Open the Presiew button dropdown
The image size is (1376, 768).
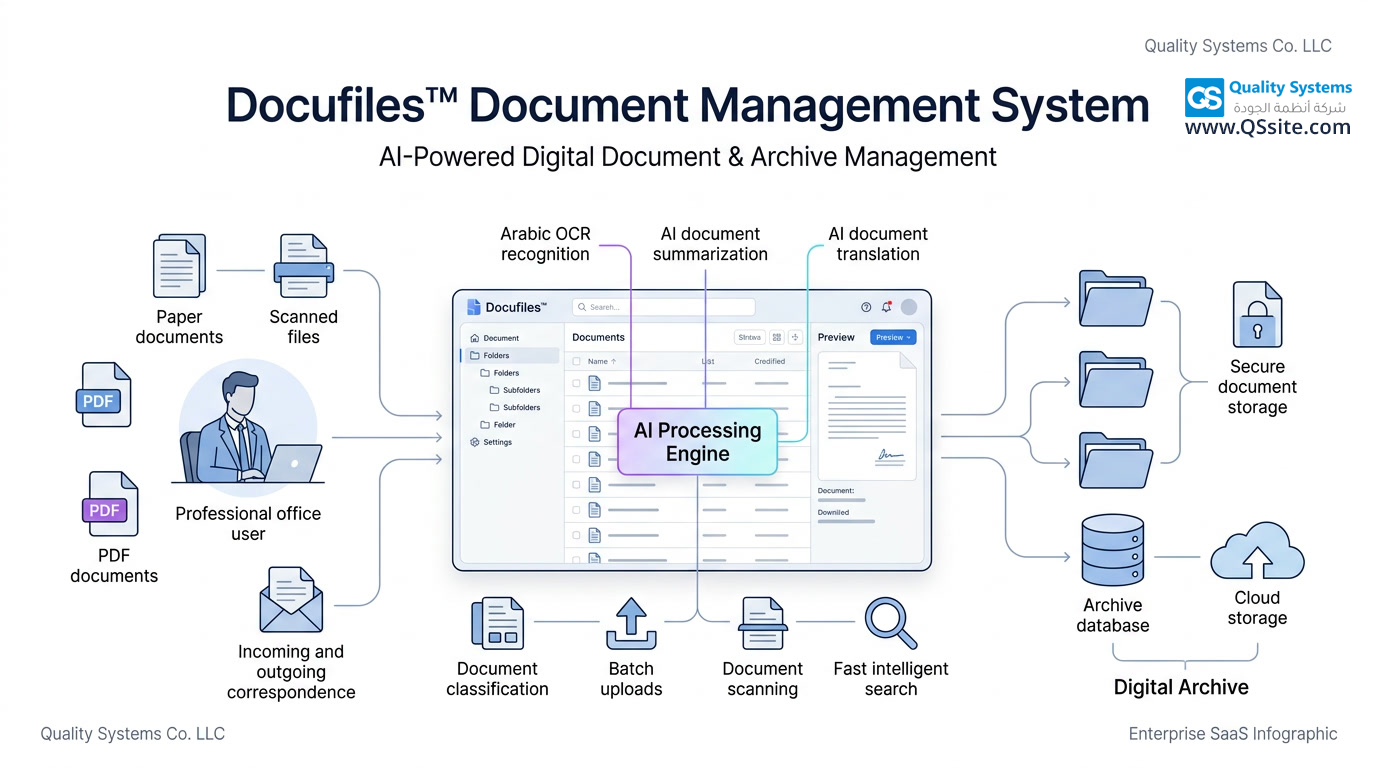893,337
